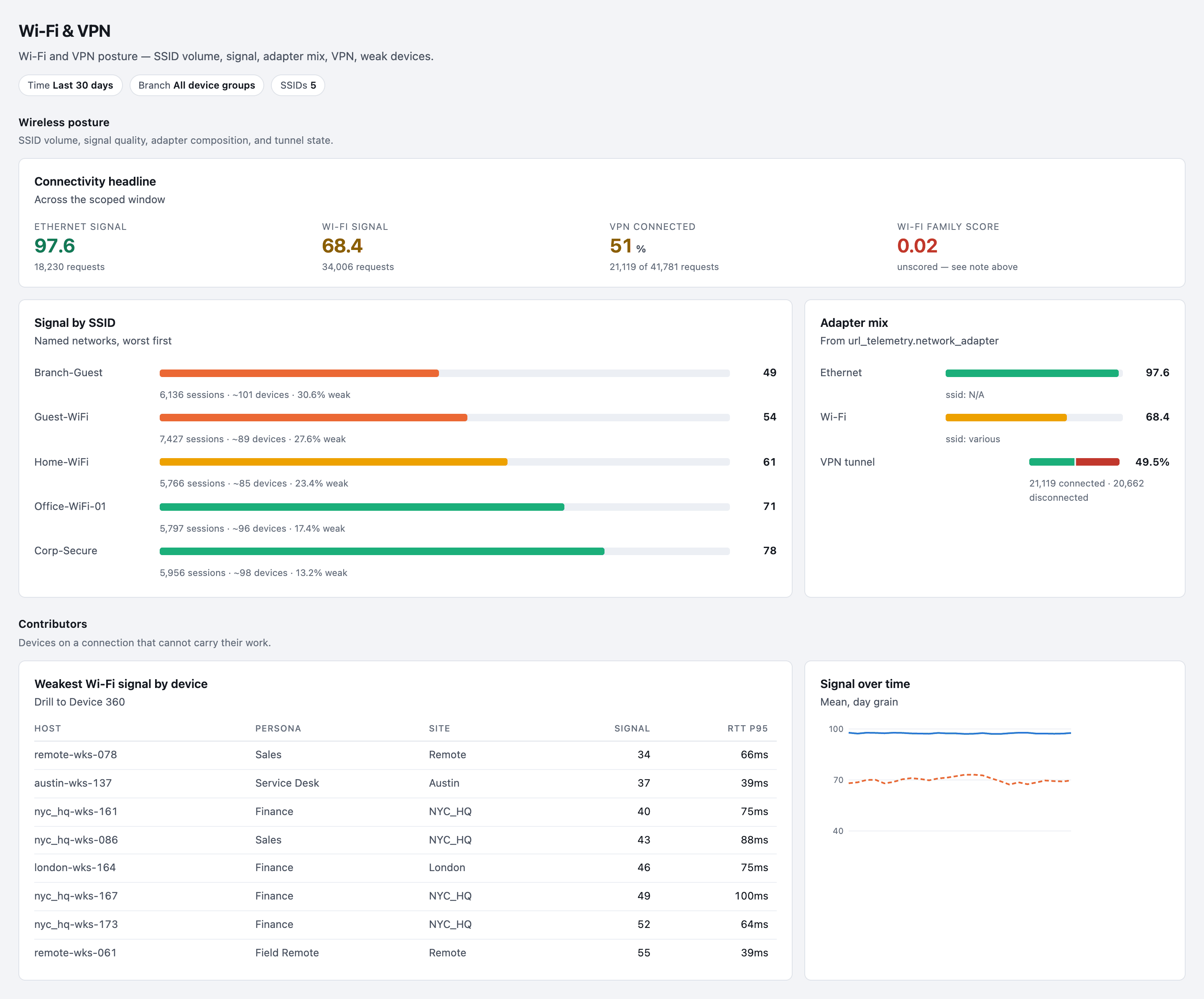Sort by the HOST column header
Image resolution: width=1204 pixels, height=999 pixels.
(x=48, y=729)
